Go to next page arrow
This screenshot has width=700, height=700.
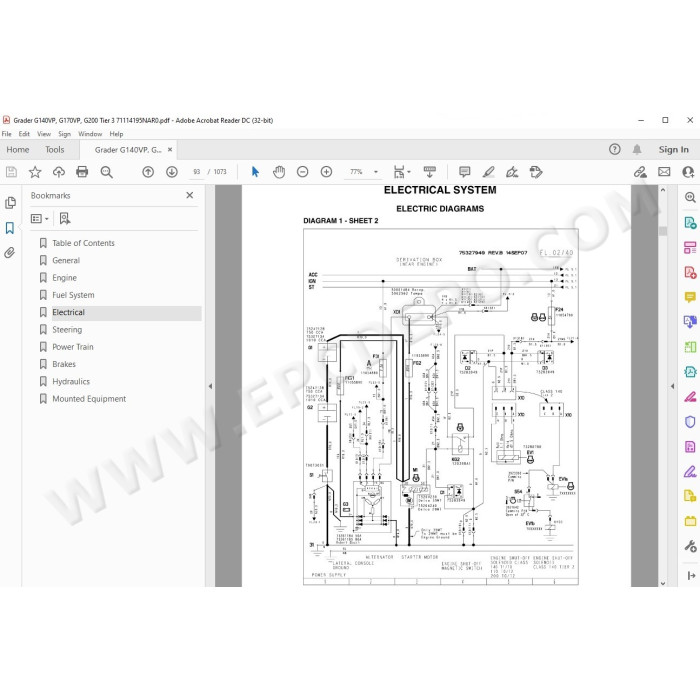coord(172,172)
